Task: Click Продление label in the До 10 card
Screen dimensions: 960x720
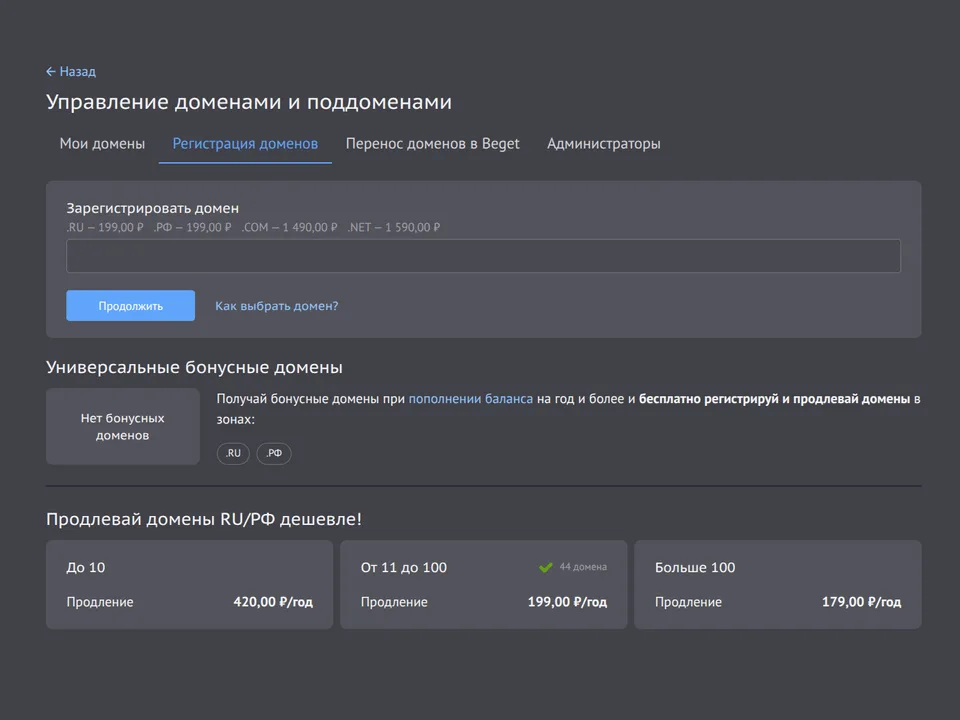Action: tap(100, 602)
